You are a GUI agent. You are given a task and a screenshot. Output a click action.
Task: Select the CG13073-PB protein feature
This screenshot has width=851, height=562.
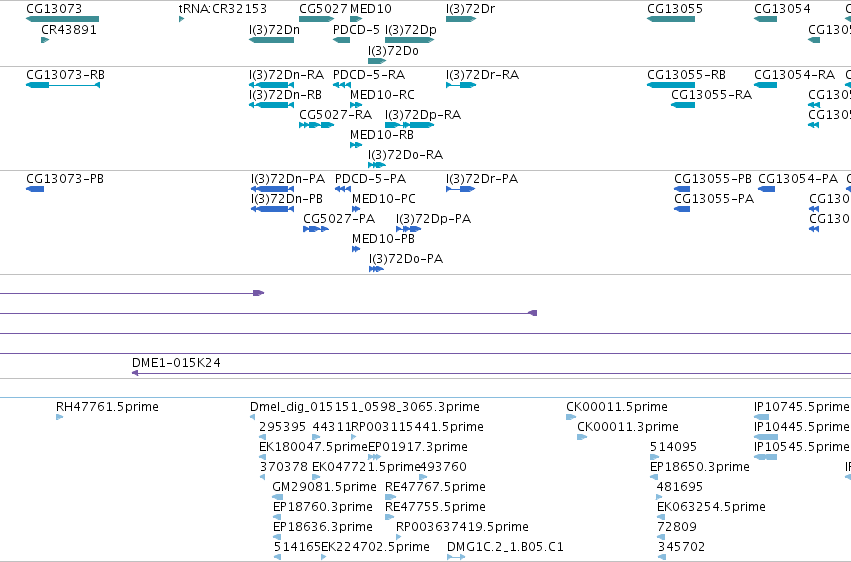tap(35, 189)
